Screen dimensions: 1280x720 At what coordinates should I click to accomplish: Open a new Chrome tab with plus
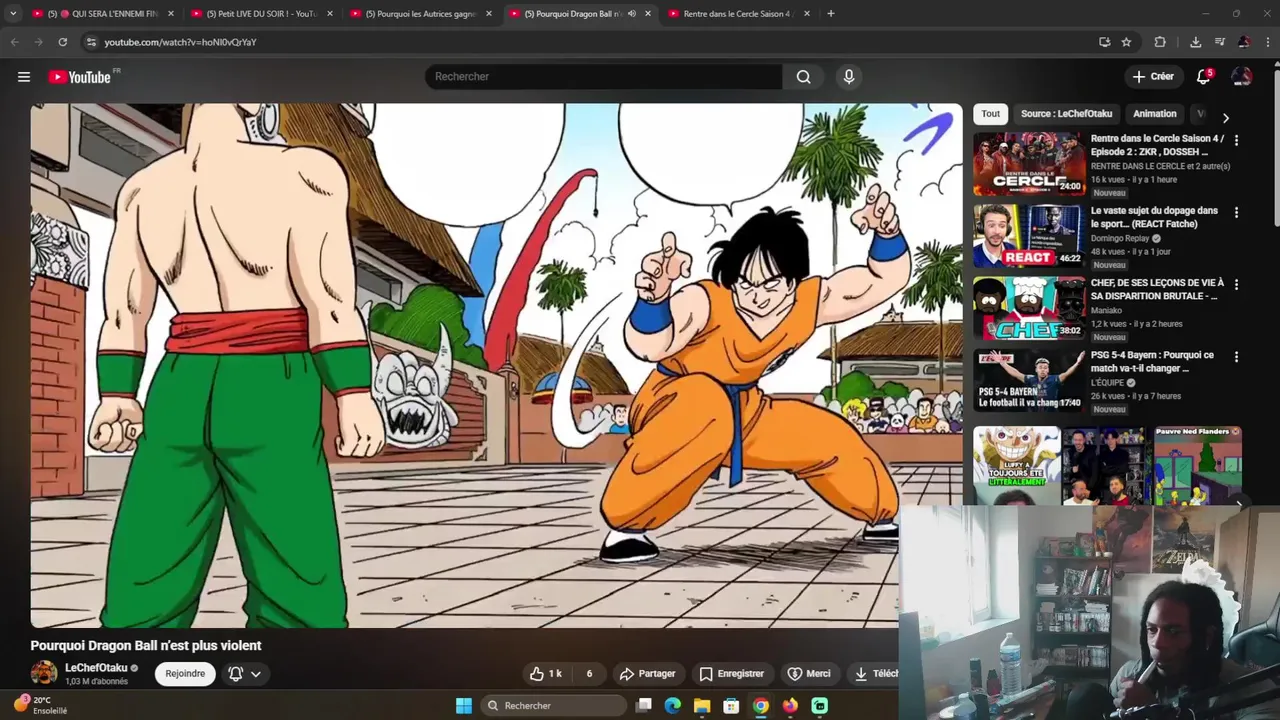[x=831, y=14]
